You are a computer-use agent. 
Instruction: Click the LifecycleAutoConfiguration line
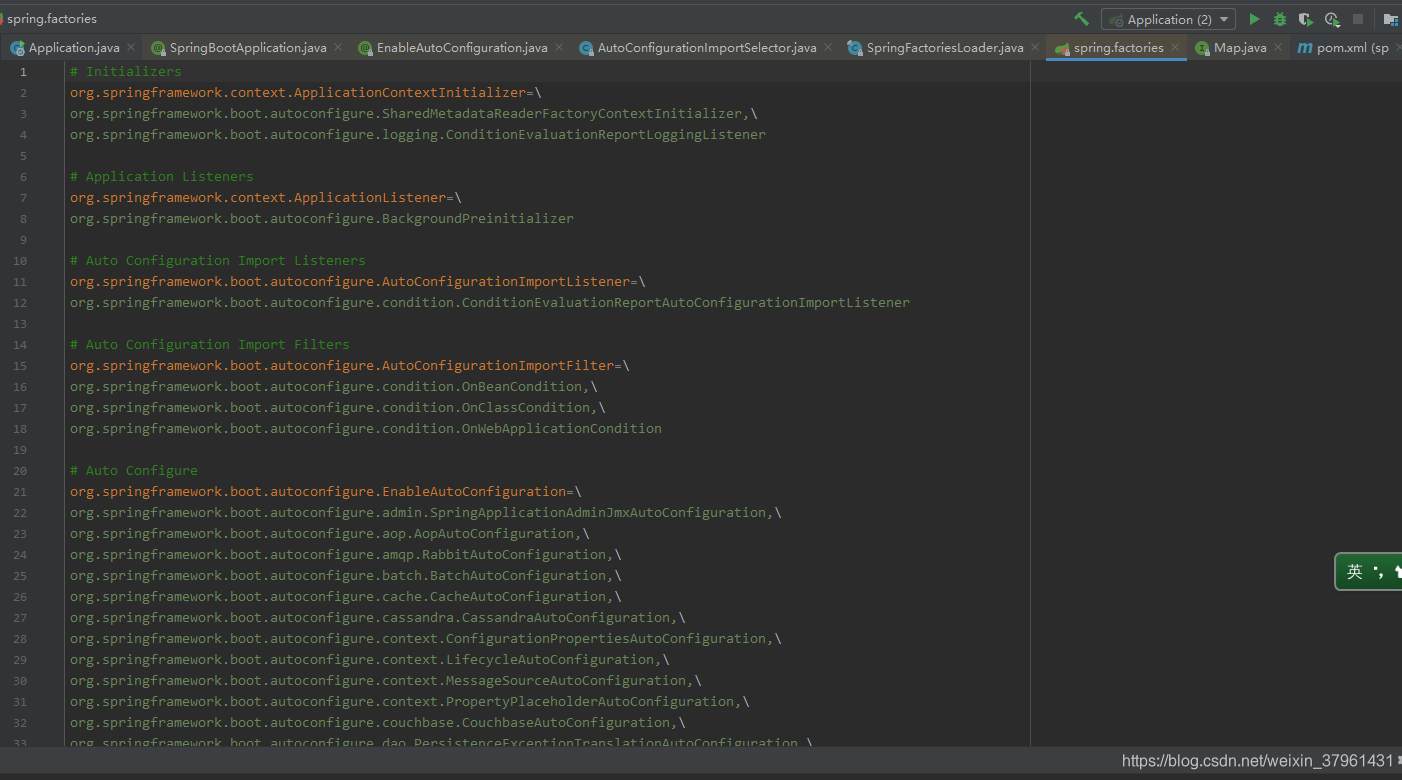[x=370, y=659]
